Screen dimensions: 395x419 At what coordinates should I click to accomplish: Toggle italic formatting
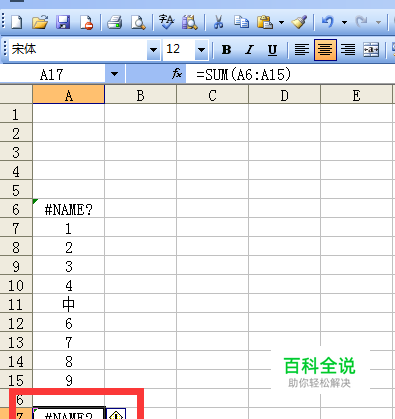click(x=249, y=50)
